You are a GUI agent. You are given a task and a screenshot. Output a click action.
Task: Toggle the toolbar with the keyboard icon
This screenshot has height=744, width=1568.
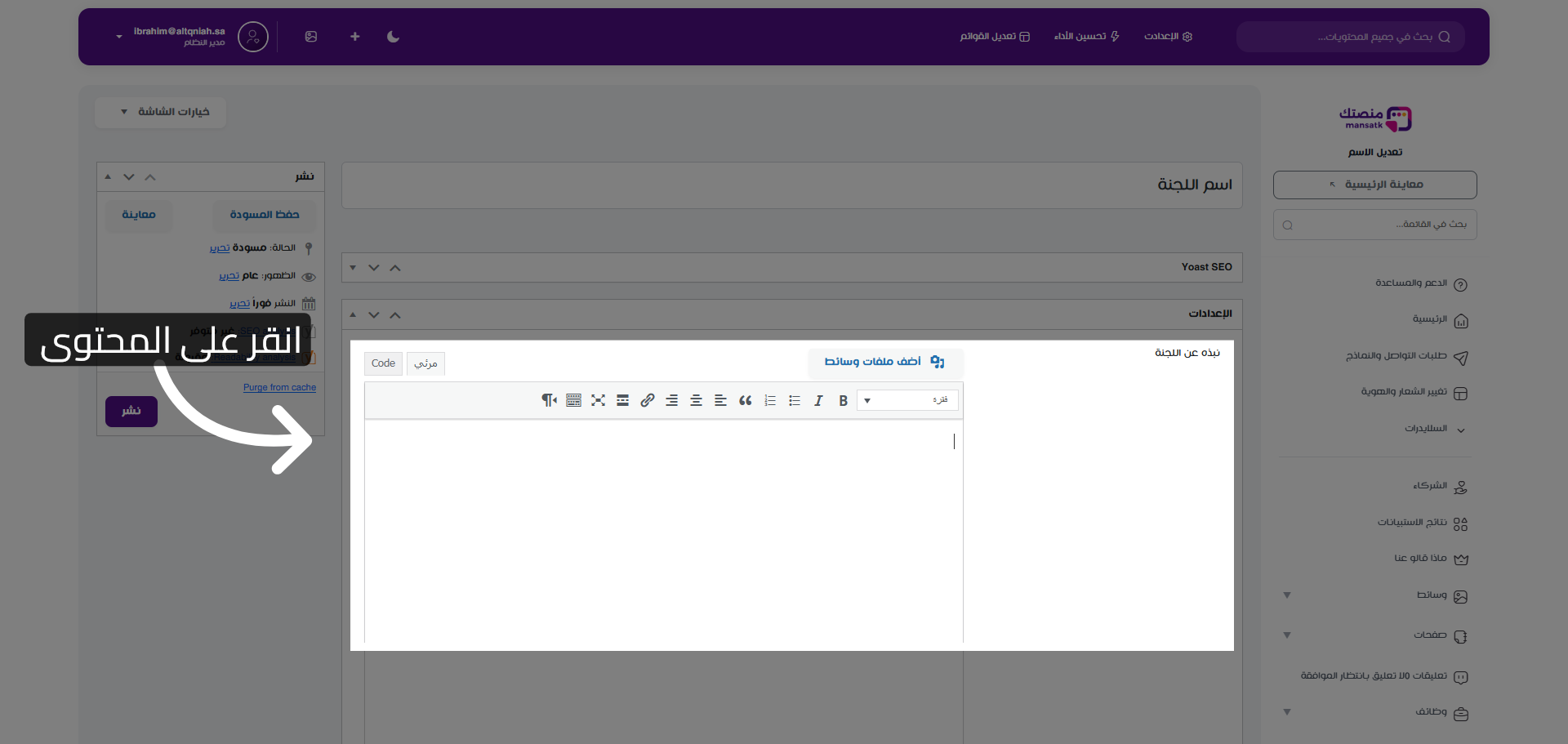[x=573, y=400]
